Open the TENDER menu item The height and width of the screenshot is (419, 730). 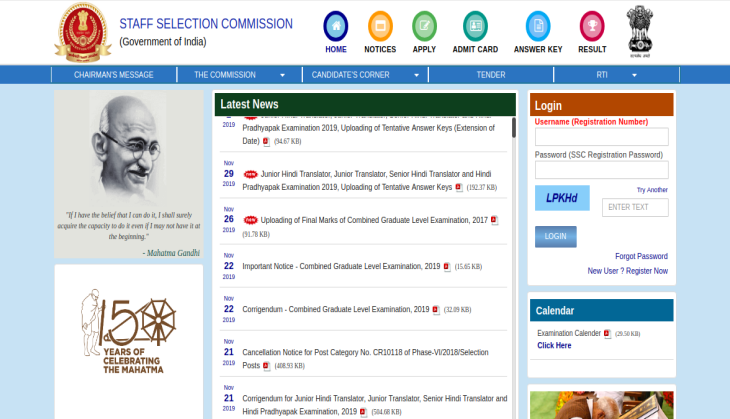coord(491,75)
